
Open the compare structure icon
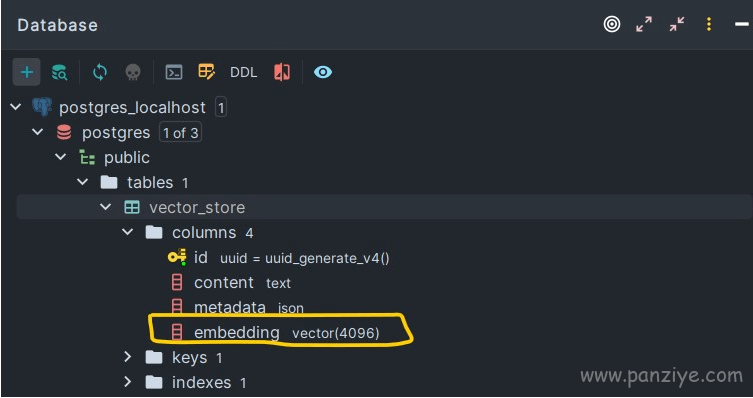[x=282, y=72]
